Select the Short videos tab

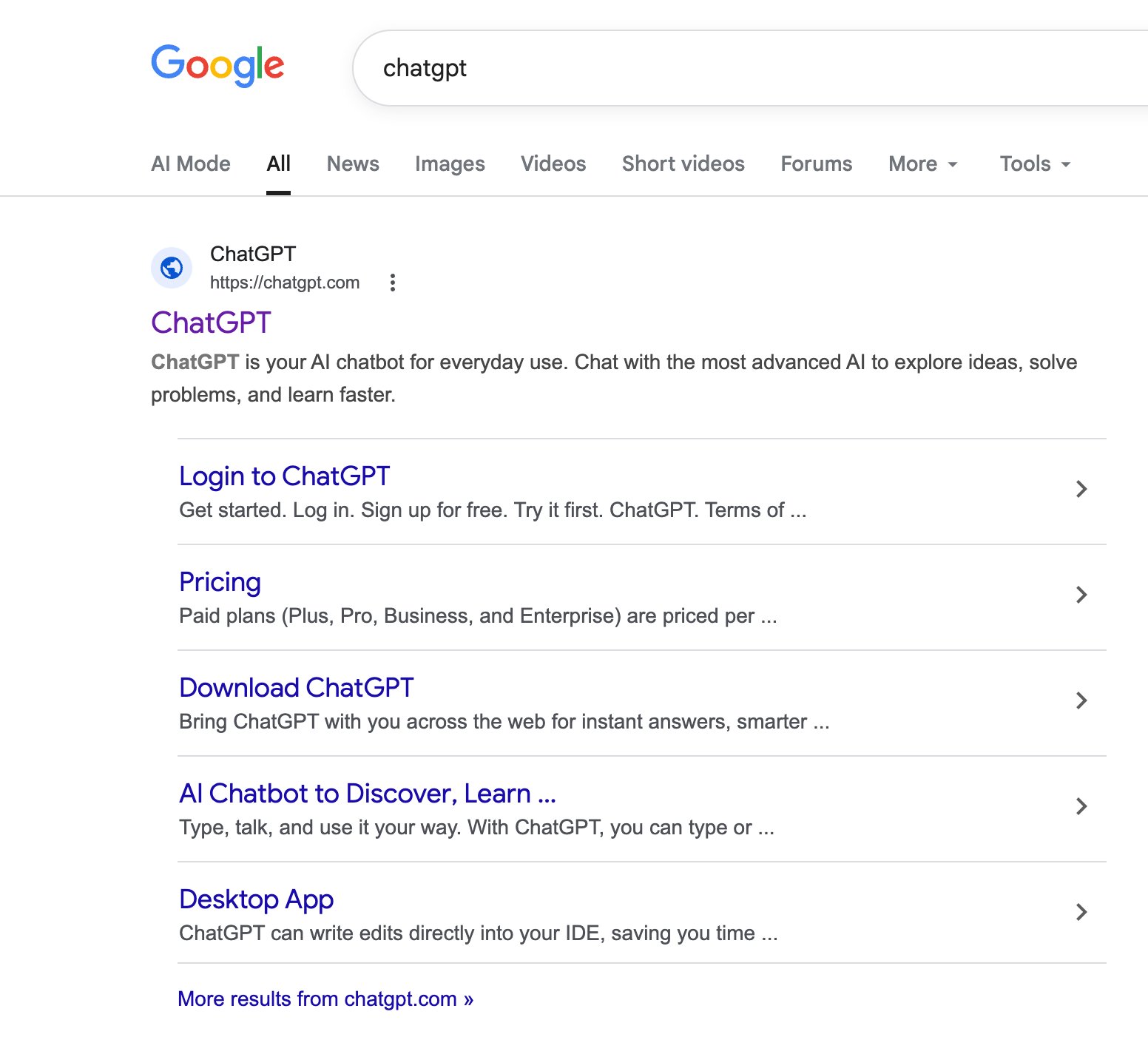[x=683, y=163]
